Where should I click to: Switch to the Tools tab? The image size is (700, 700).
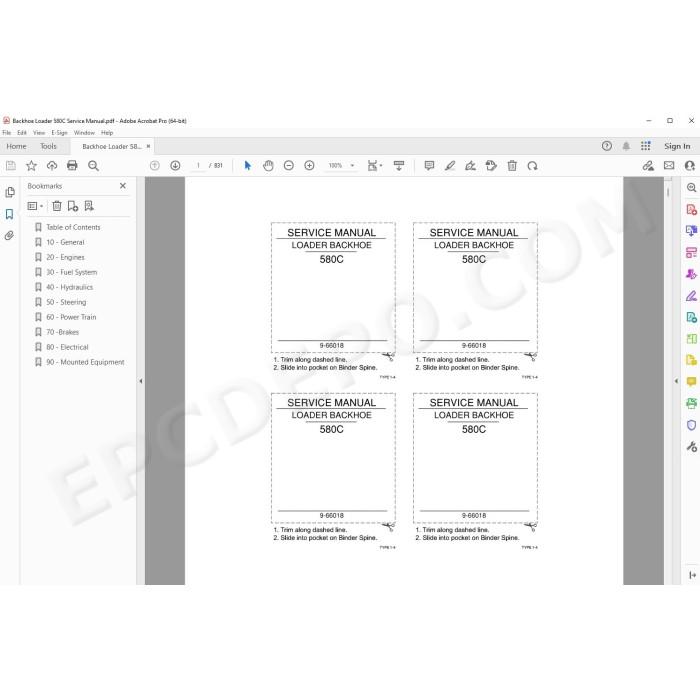click(48, 146)
